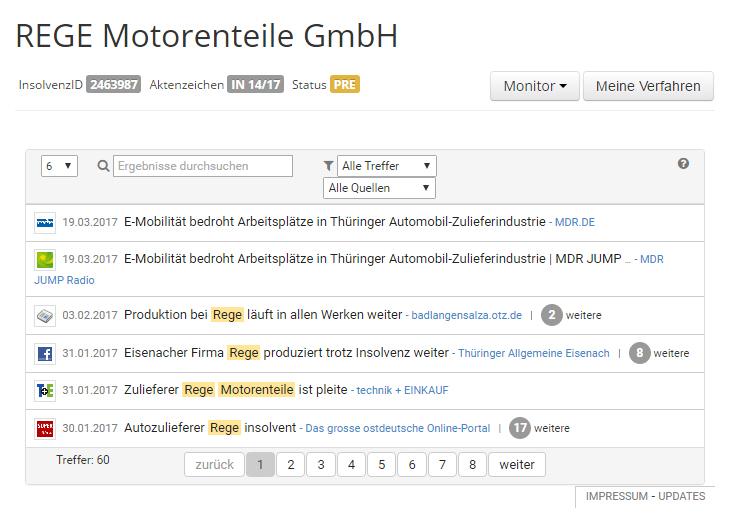Show the 8 more results badge

pos(640,353)
